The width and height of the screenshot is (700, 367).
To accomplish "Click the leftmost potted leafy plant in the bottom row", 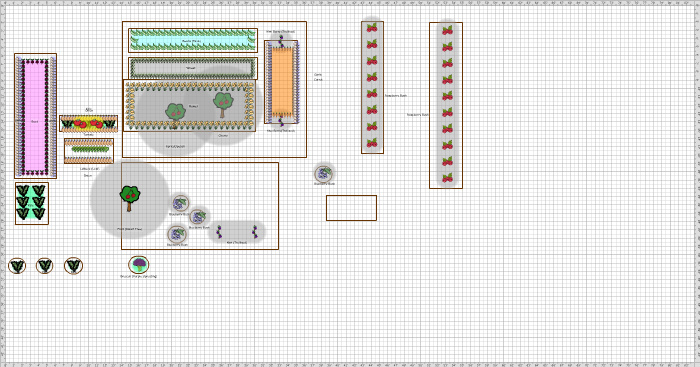I will [17, 266].
